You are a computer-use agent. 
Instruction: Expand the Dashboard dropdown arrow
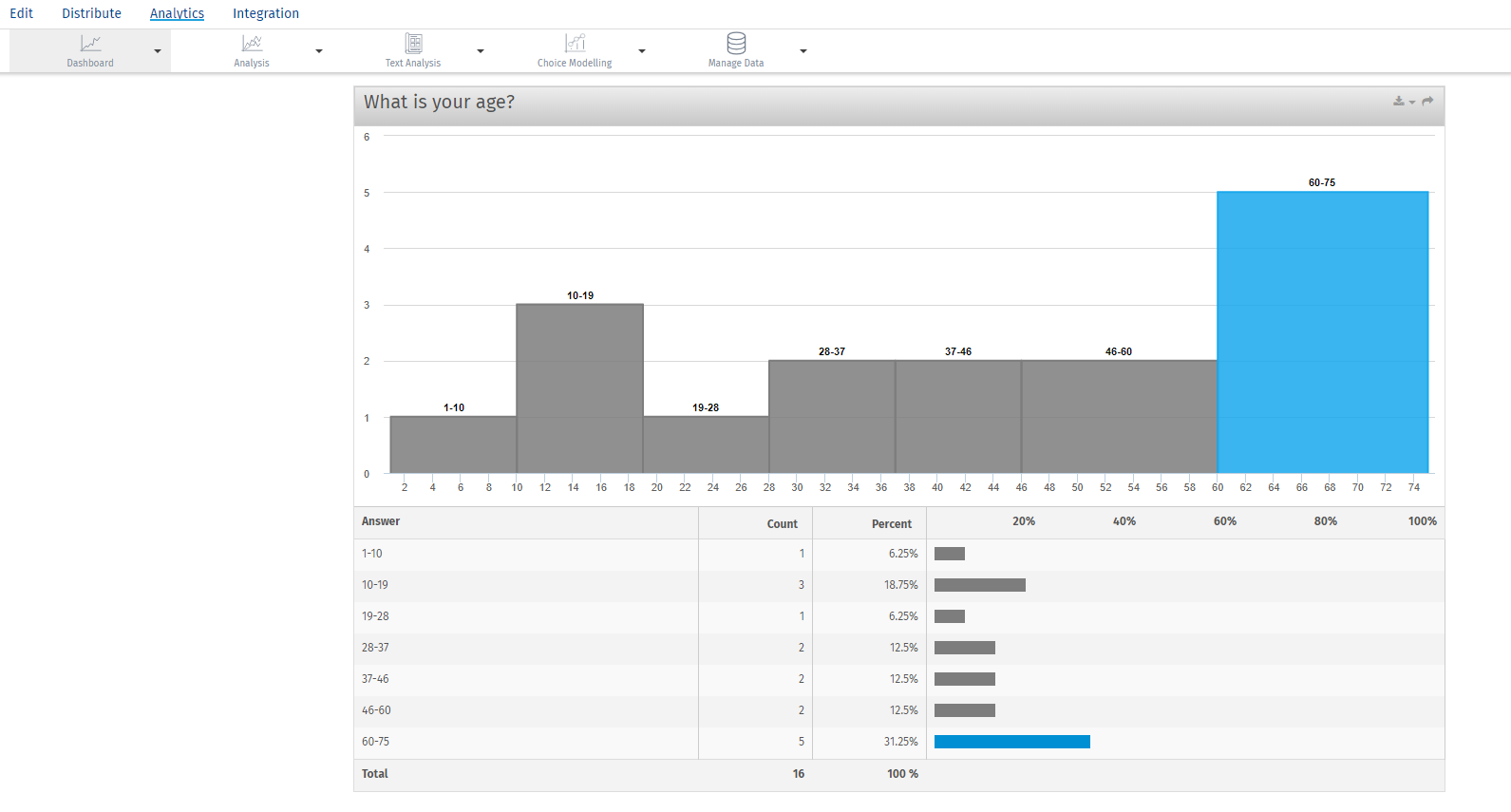click(x=158, y=51)
